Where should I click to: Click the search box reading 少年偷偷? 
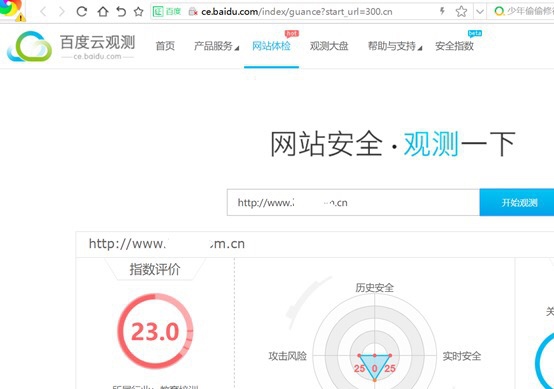530,11
